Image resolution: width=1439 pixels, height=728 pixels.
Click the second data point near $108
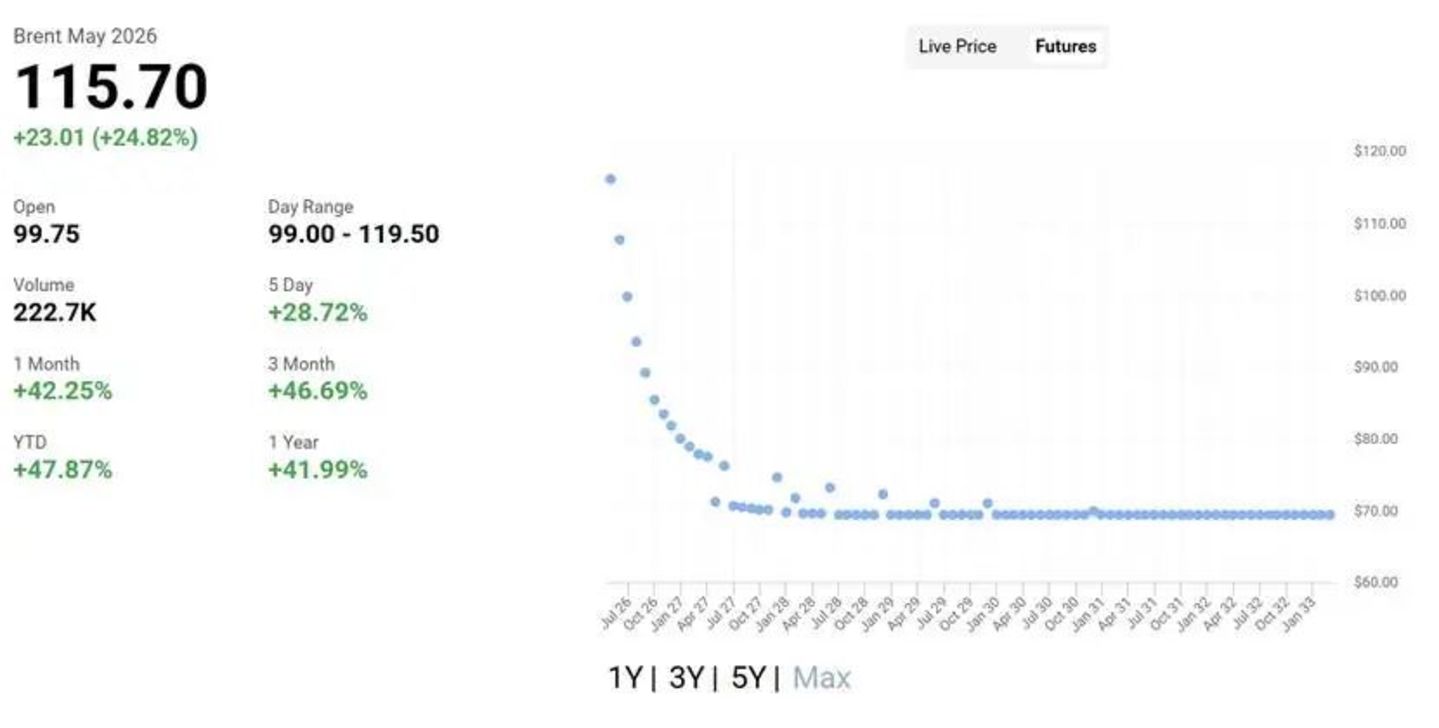(x=619, y=240)
